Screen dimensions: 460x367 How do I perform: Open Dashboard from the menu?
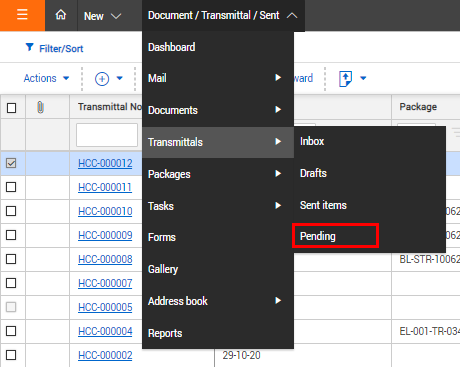tap(218, 47)
